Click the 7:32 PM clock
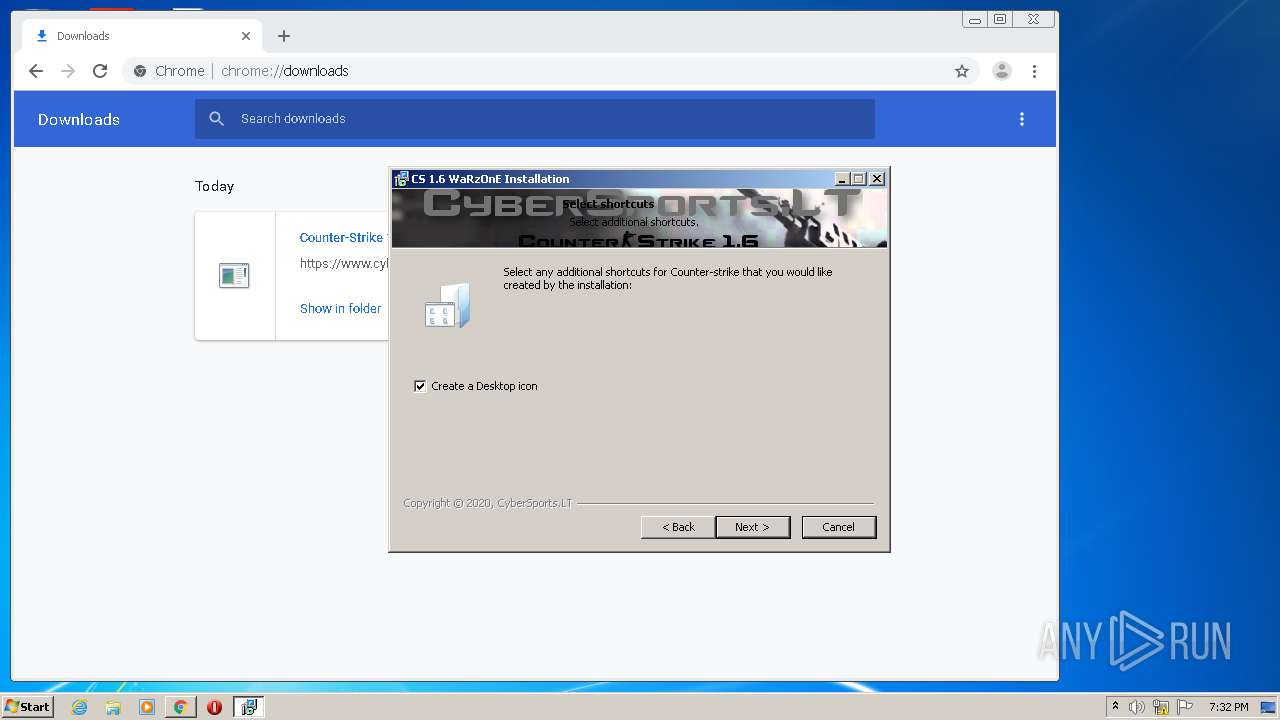 pos(1228,707)
